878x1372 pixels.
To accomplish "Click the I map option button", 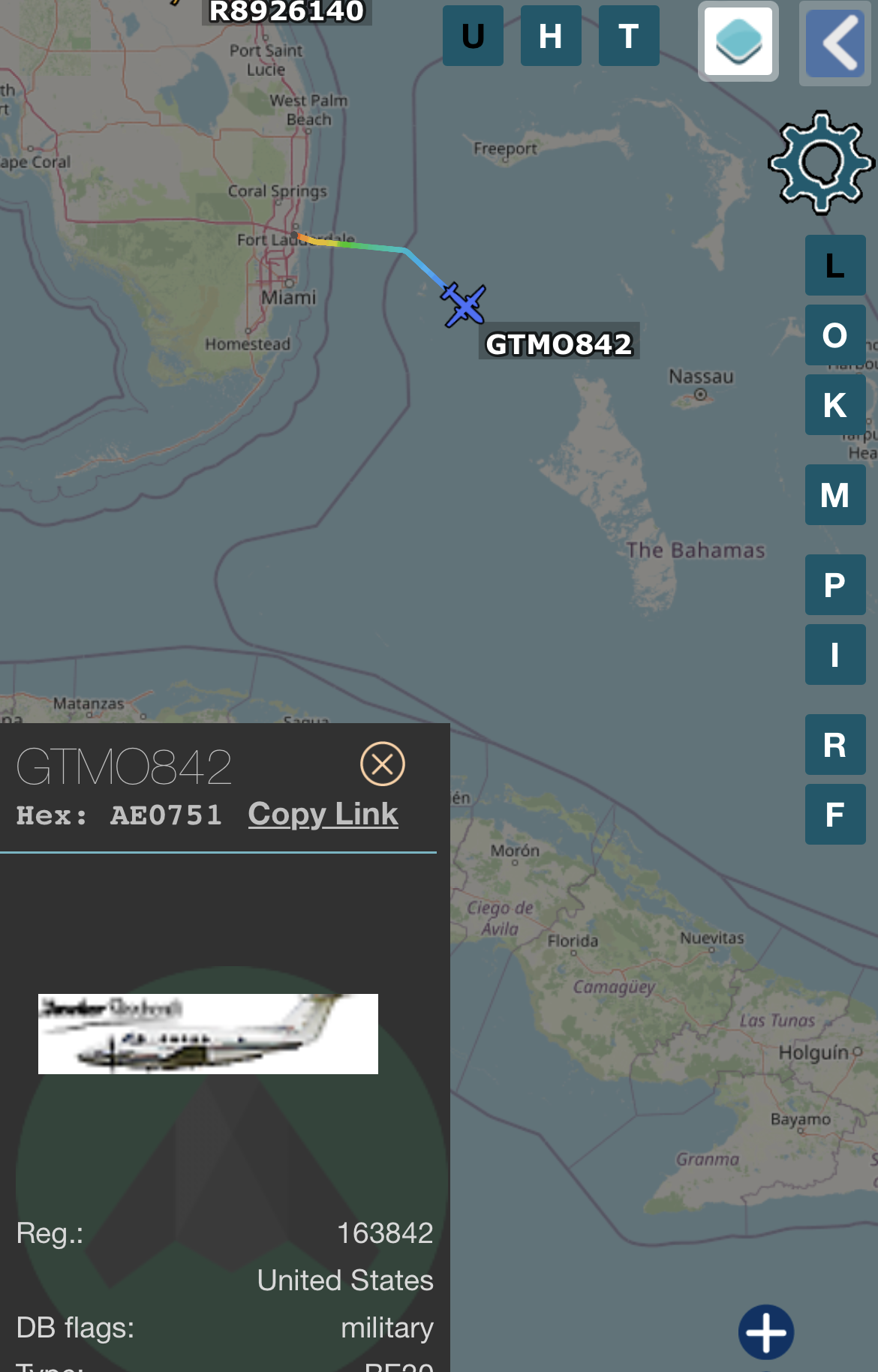I will coord(835,655).
